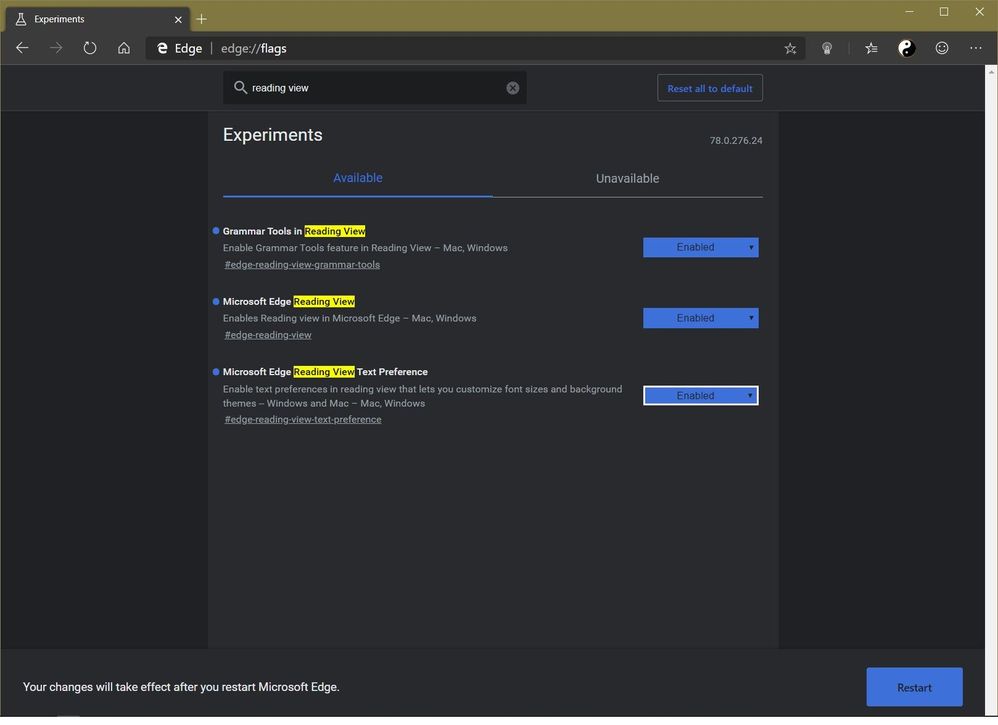The image size is (998, 725).
Task: Open the home page via home icon
Action: pos(123,48)
